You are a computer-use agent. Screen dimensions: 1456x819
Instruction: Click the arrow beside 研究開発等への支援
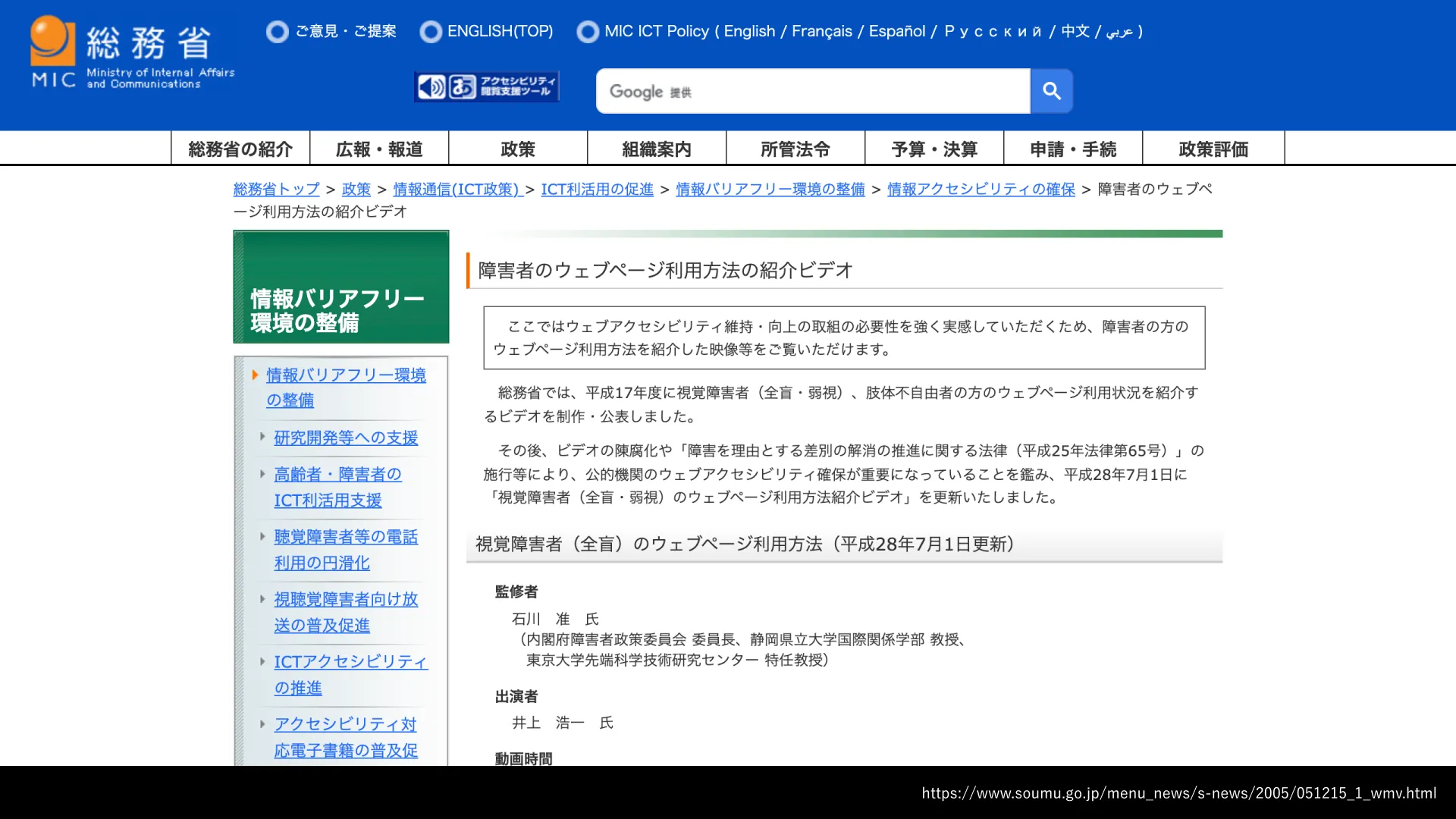(x=262, y=437)
